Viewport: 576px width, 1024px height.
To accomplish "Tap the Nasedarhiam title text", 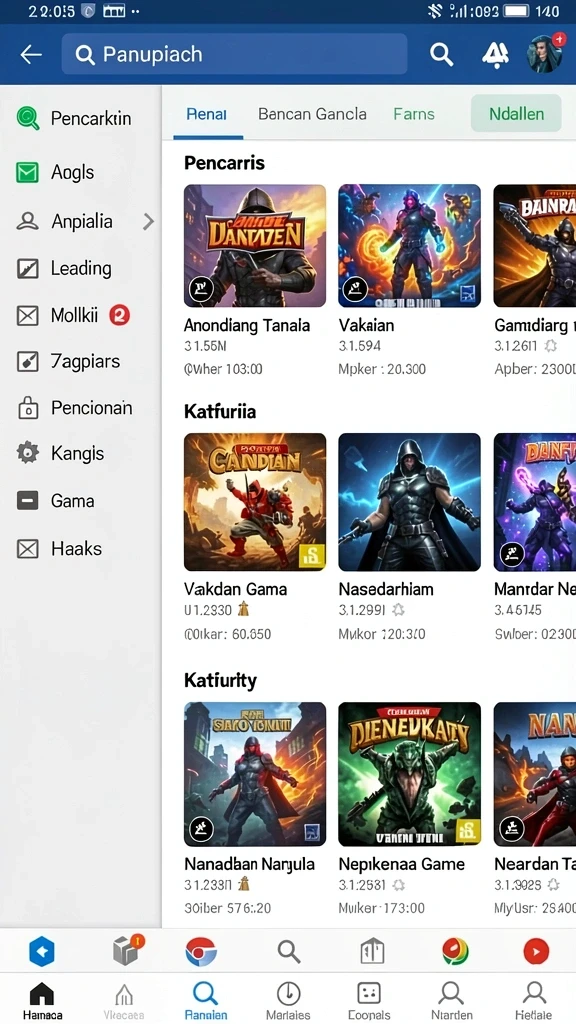I will tap(385, 589).
